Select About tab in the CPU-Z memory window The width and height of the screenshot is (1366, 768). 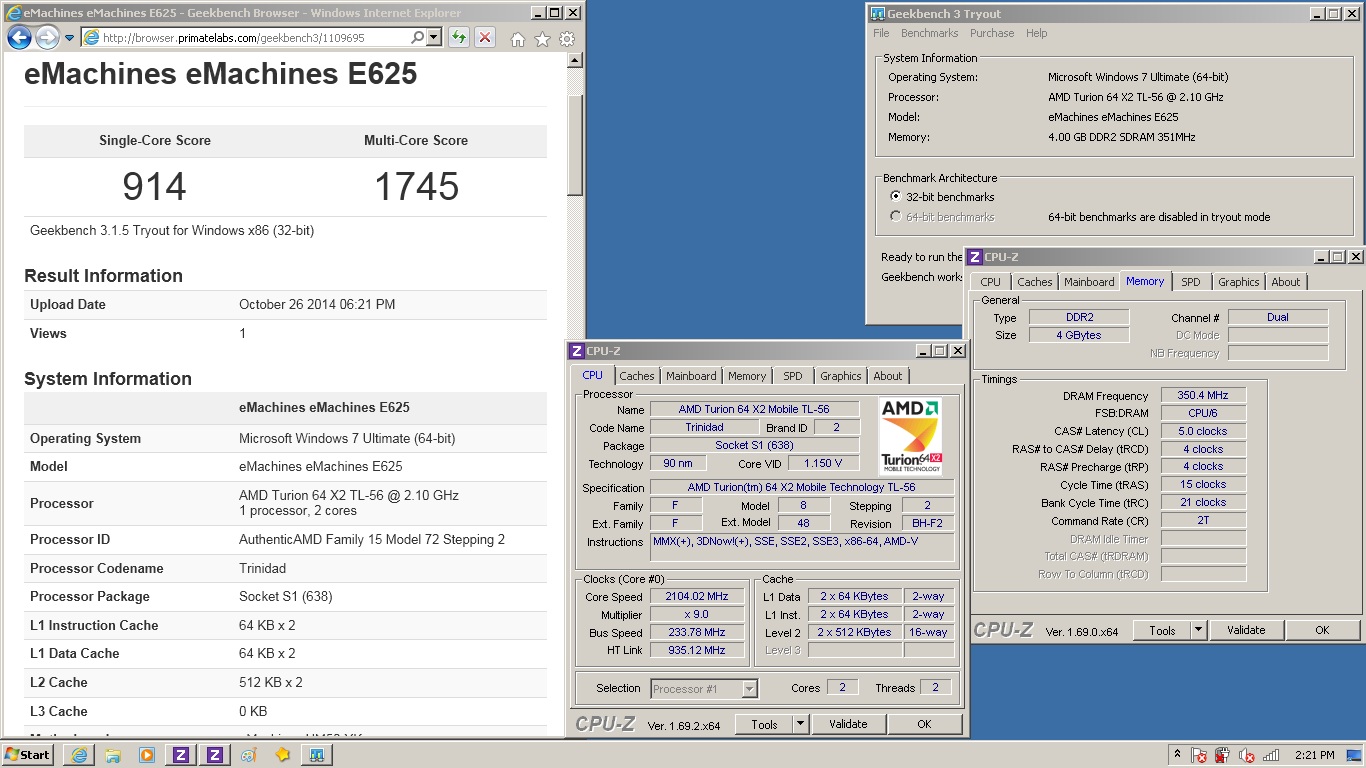[x=1286, y=282]
